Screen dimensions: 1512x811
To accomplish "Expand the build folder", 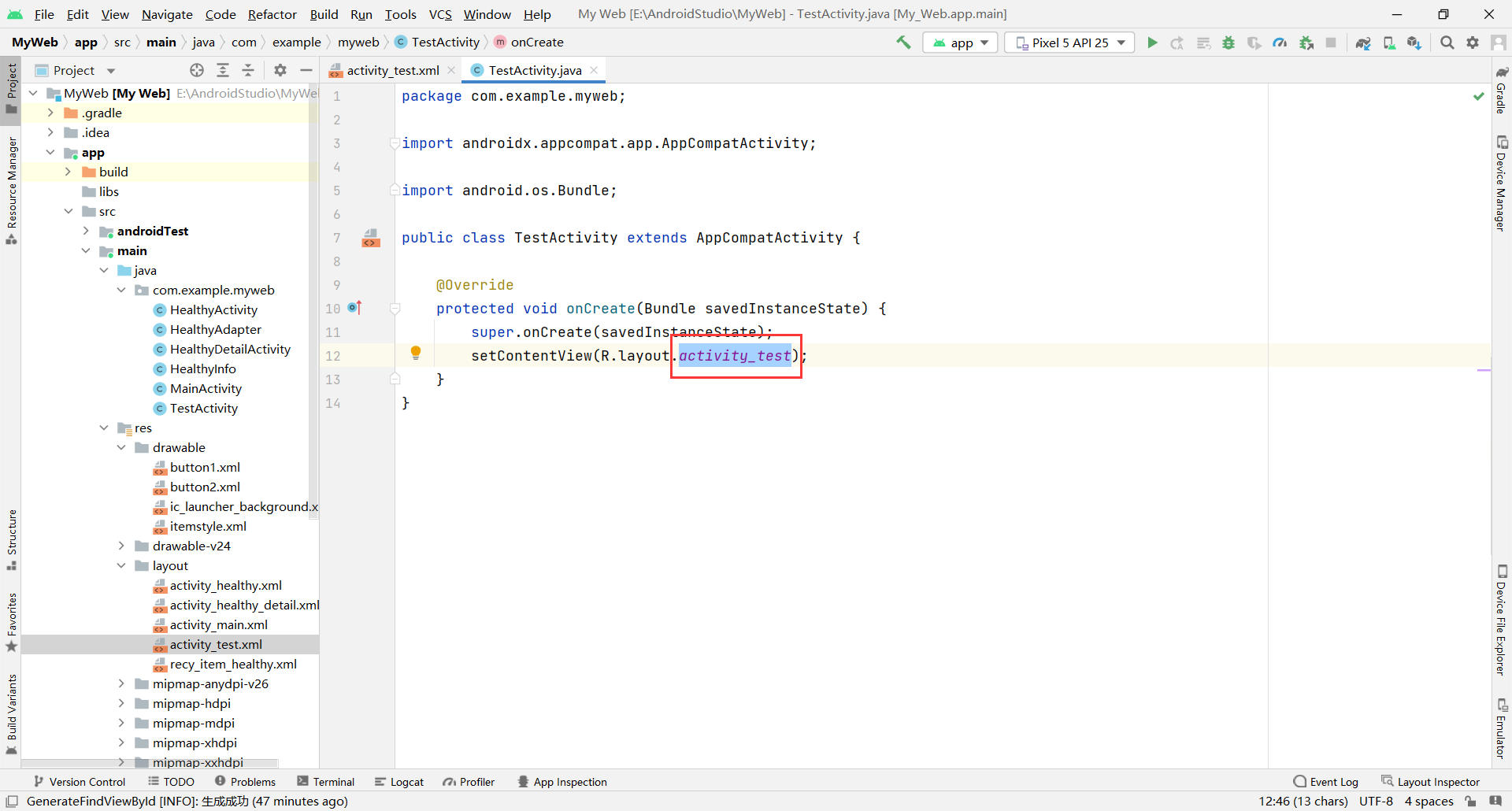I will pyautogui.click(x=68, y=172).
